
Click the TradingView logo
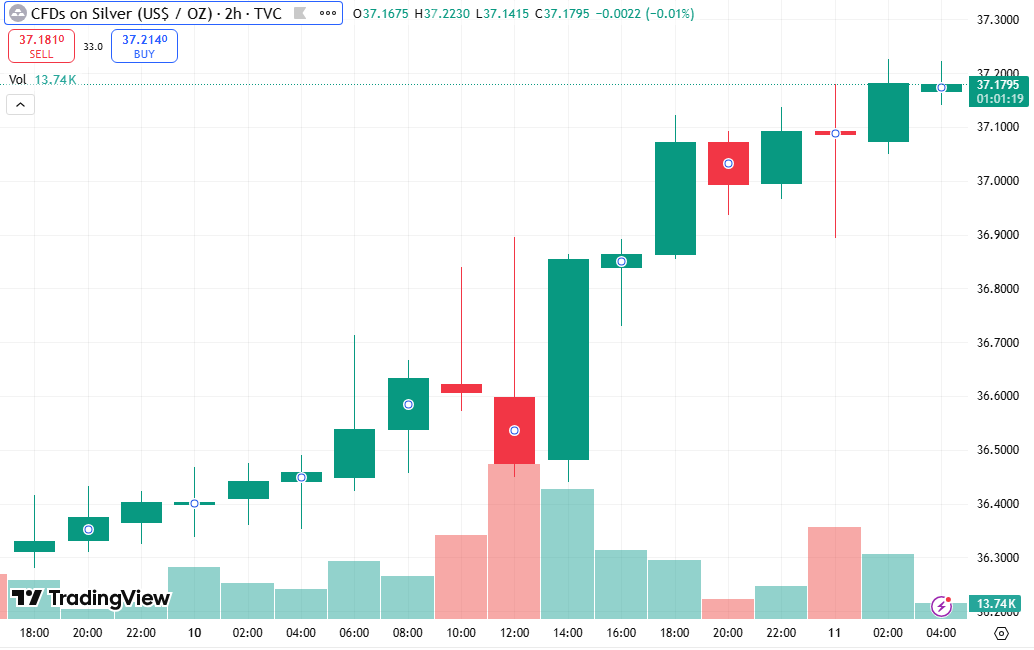tap(91, 598)
